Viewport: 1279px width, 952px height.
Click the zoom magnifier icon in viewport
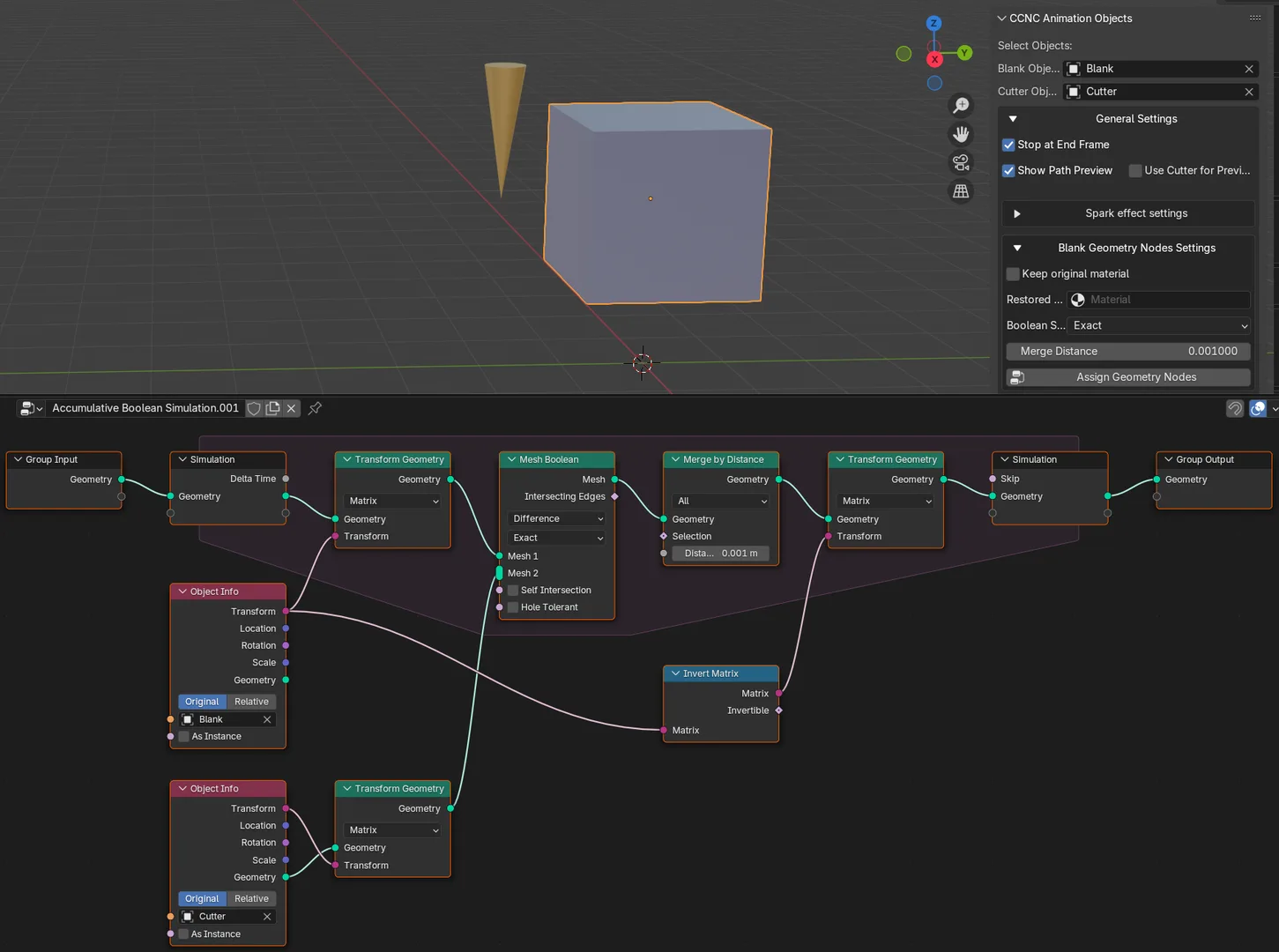961,106
